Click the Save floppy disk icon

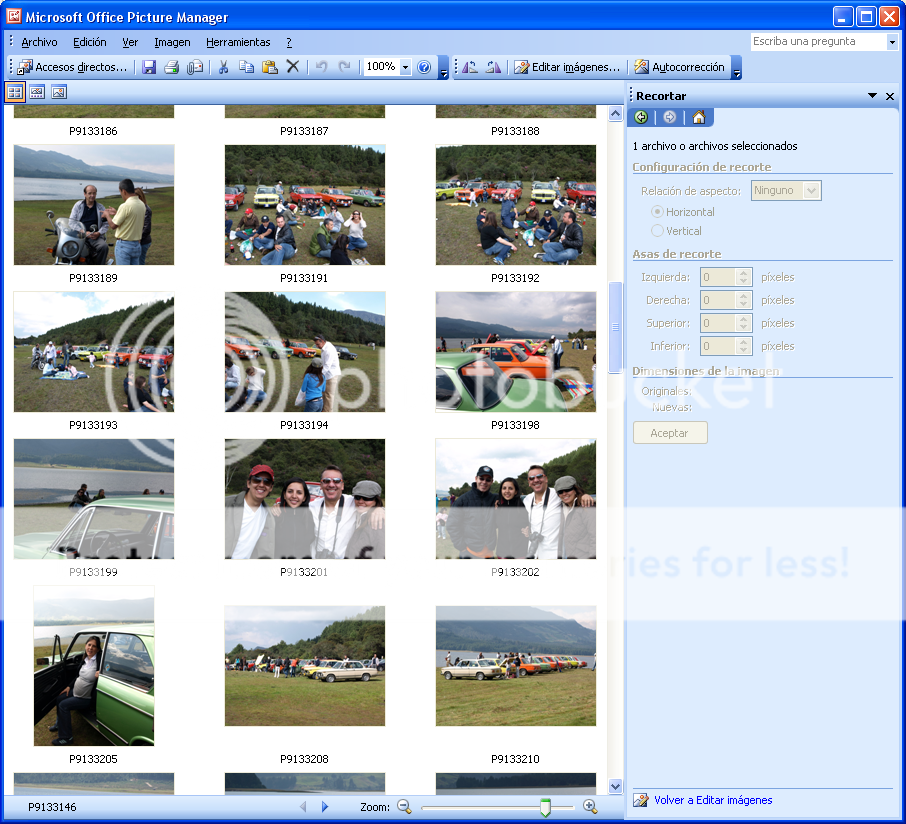(149, 67)
